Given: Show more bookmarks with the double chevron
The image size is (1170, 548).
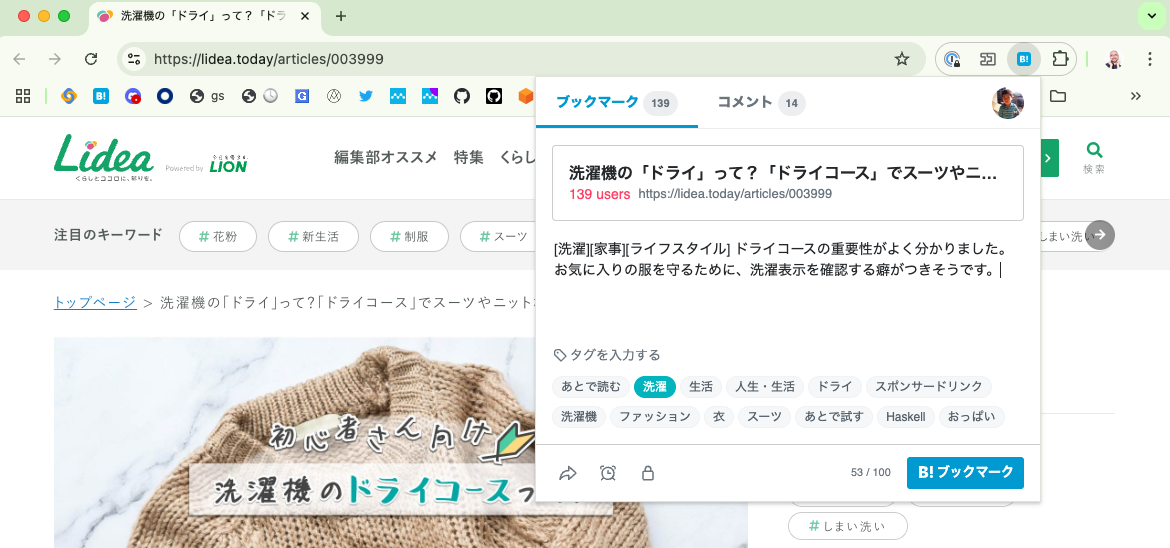Looking at the screenshot, I should point(1136,96).
